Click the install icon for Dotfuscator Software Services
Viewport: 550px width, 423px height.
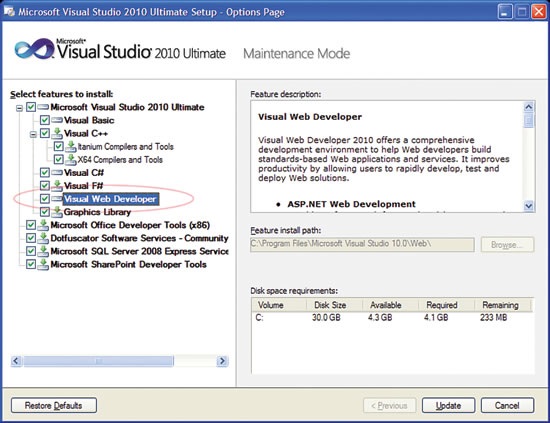(43, 238)
